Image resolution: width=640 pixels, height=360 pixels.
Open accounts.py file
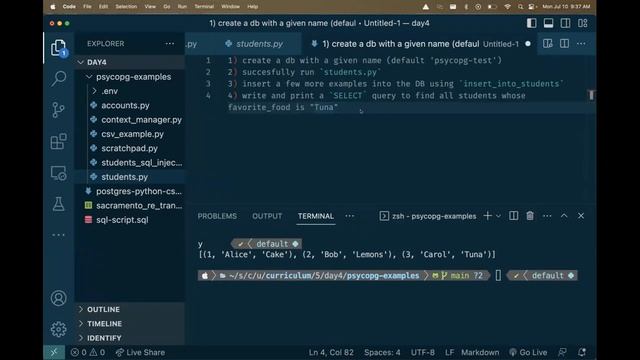pyautogui.click(x=125, y=105)
